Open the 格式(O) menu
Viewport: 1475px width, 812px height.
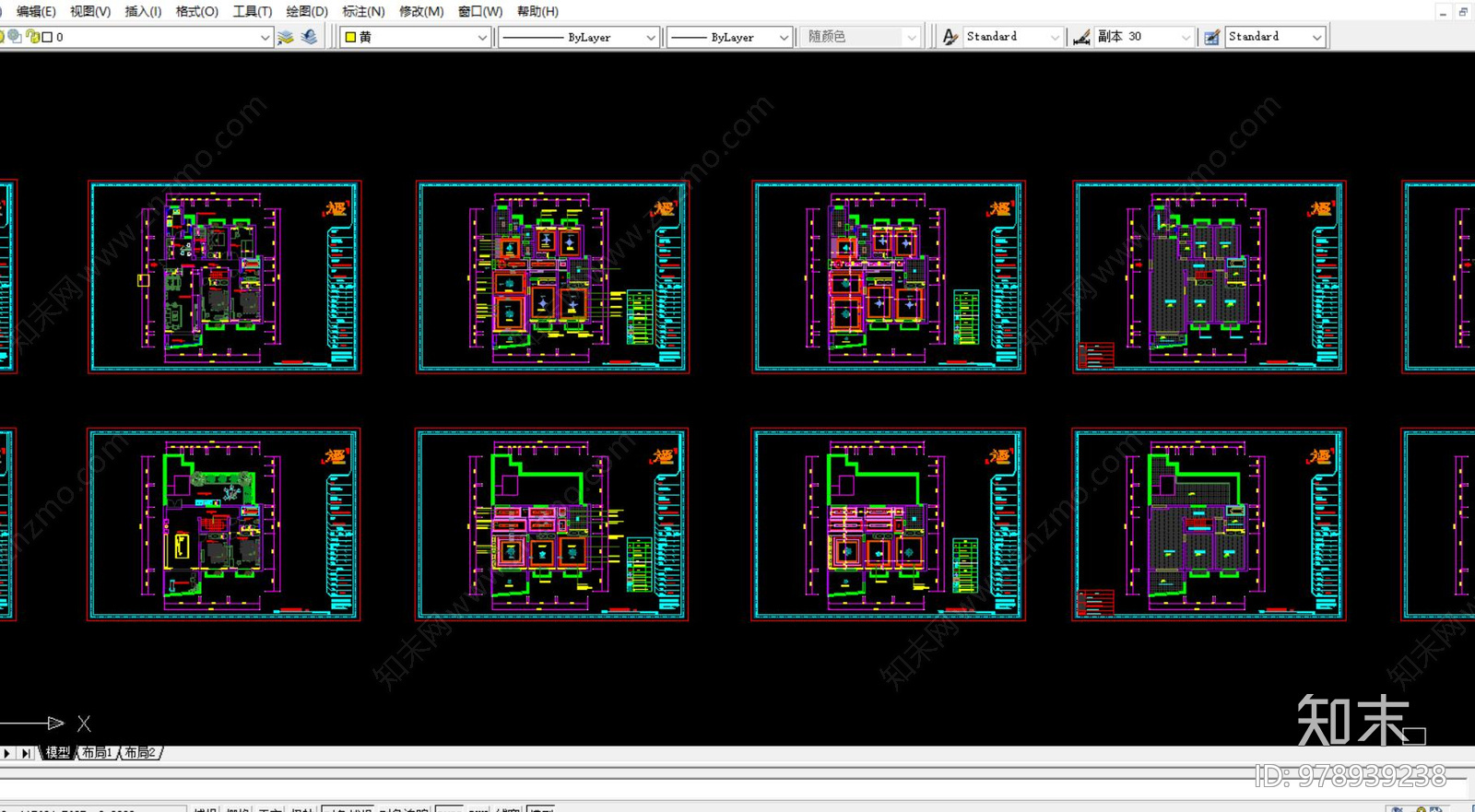coord(197,11)
